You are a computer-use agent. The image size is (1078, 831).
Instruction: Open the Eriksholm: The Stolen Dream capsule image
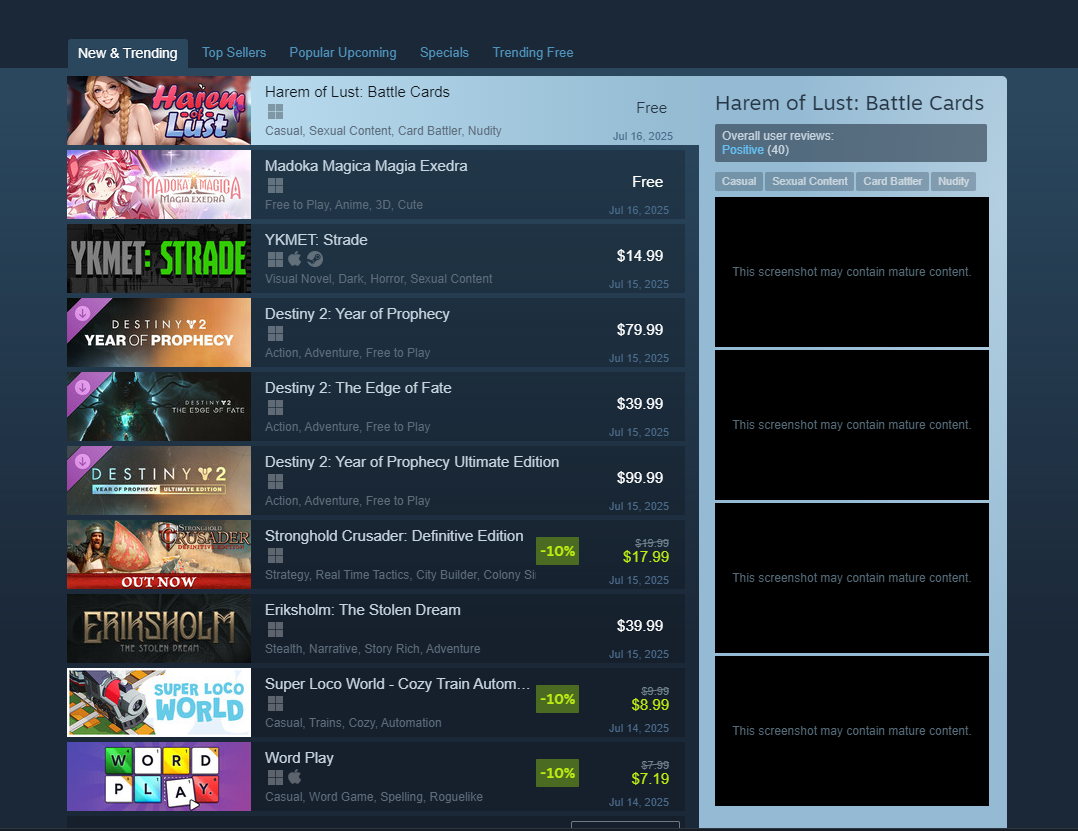pyautogui.click(x=159, y=628)
